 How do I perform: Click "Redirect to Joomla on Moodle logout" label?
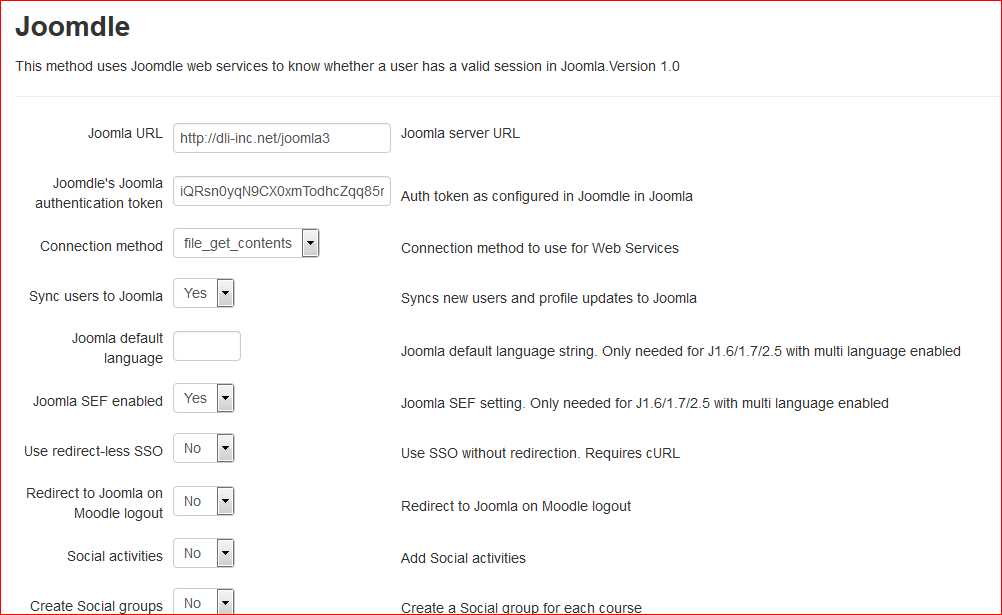[95, 503]
